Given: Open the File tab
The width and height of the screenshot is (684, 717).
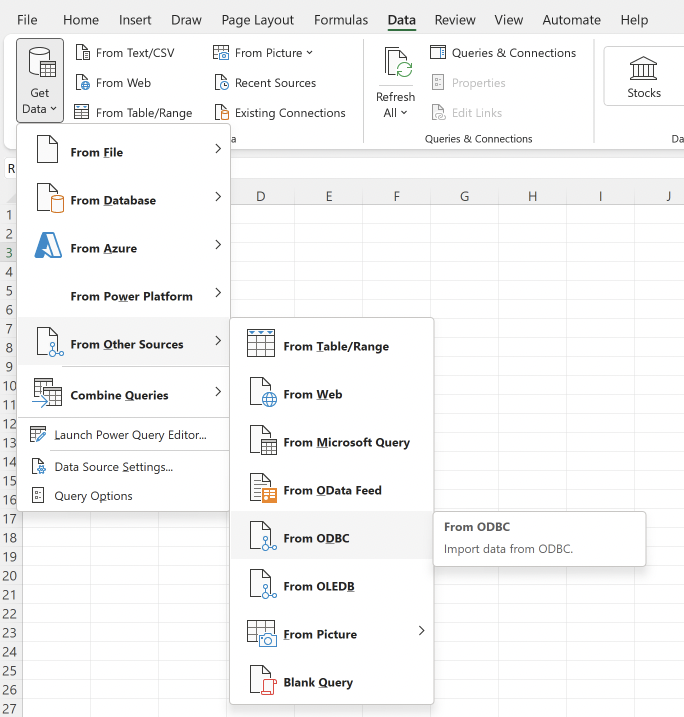Looking at the screenshot, I should (x=27, y=20).
